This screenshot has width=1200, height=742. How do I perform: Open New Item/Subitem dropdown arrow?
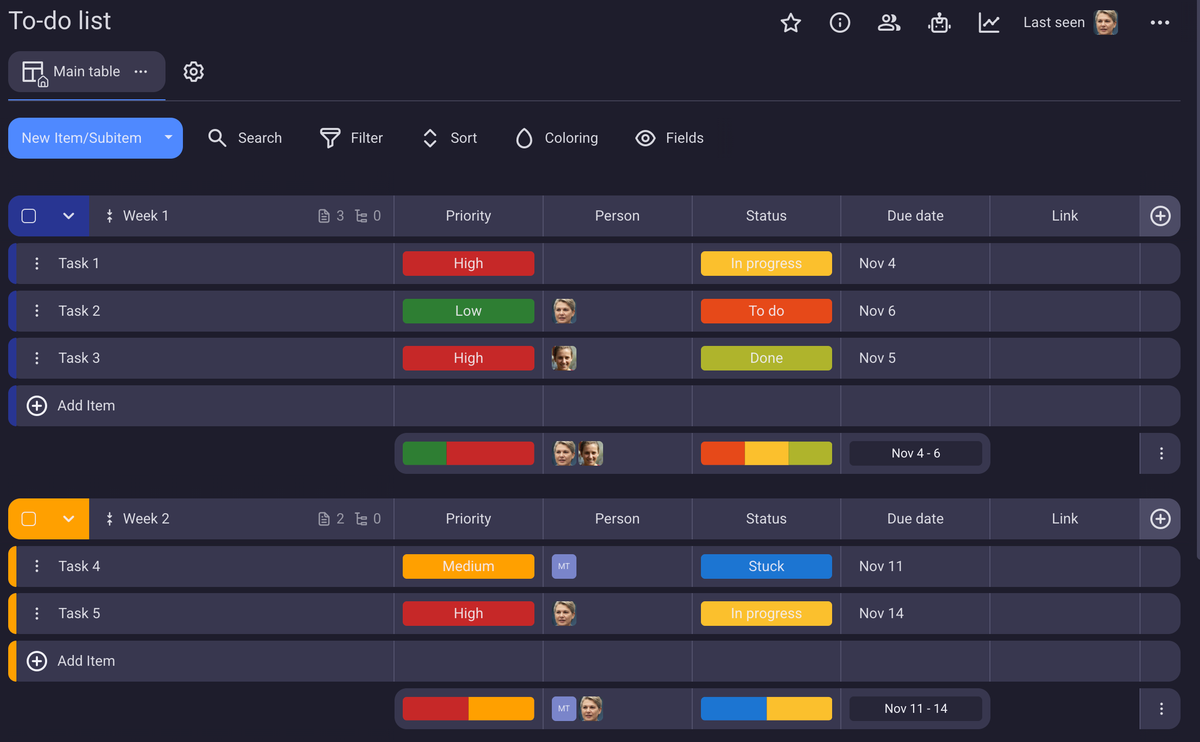[168, 138]
